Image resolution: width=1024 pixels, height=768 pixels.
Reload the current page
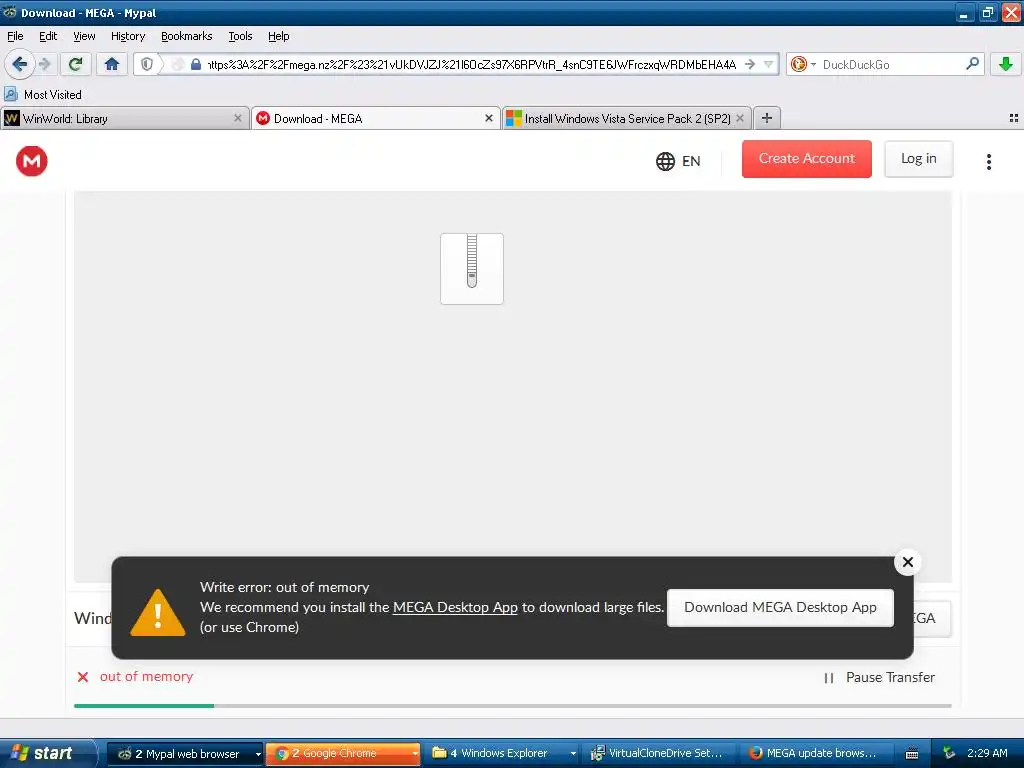pyautogui.click(x=76, y=64)
